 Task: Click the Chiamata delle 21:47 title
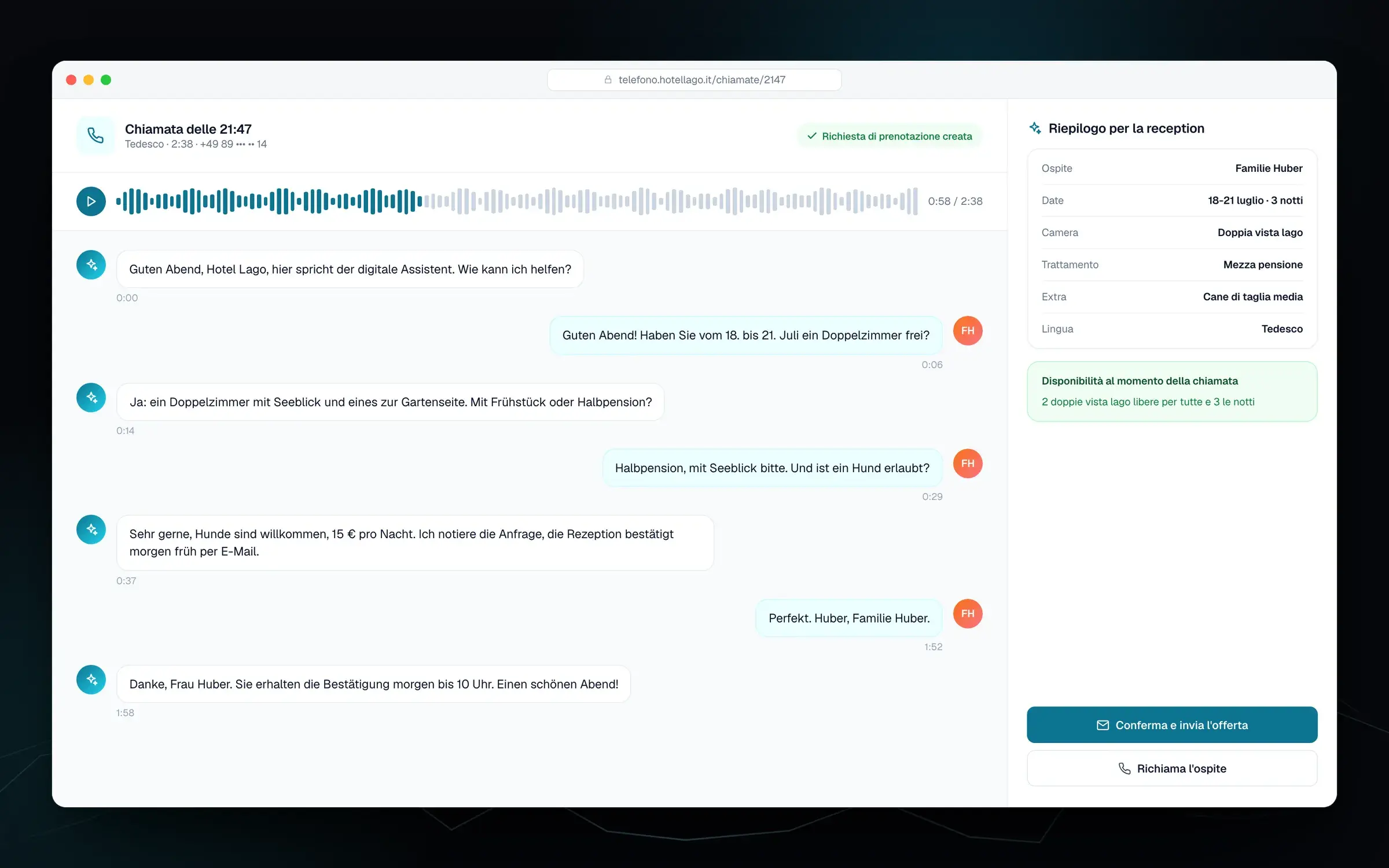click(188, 129)
